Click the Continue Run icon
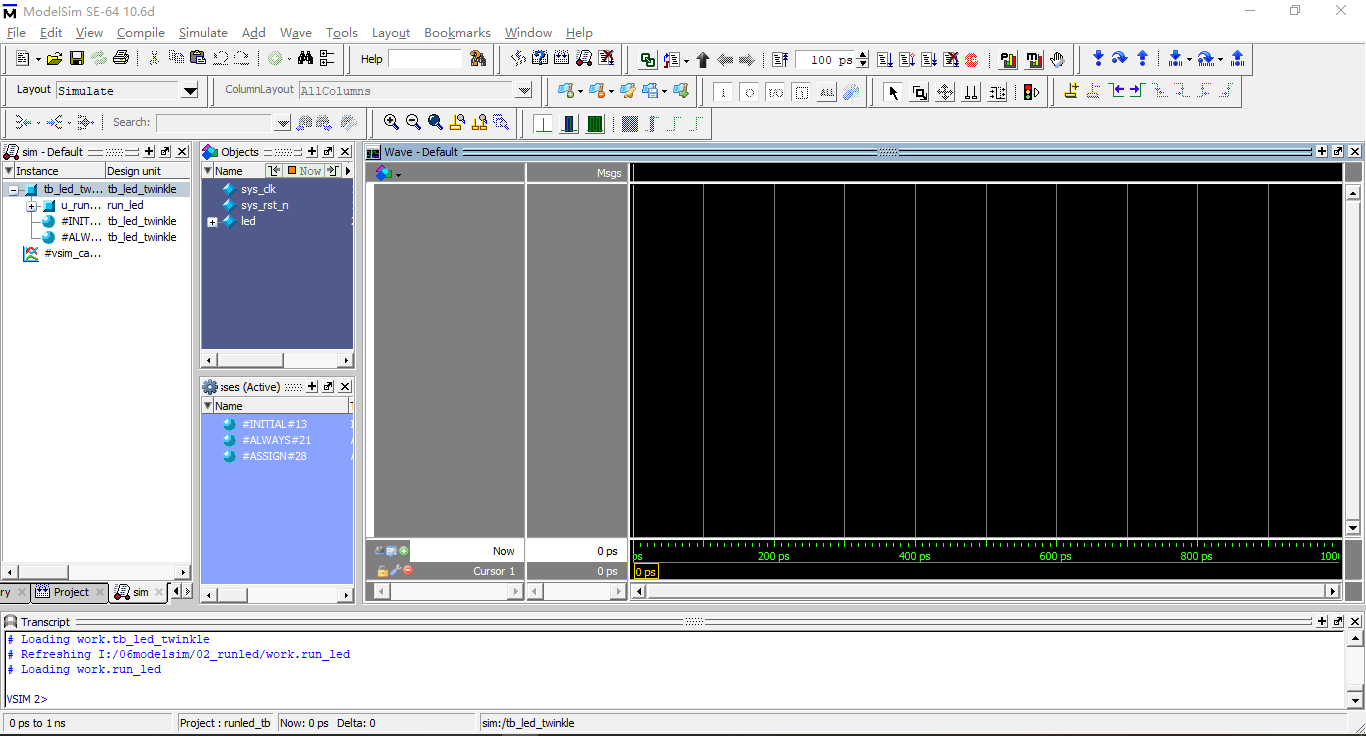Image resolution: width=1366 pixels, height=736 pixels. coord(907,60)
